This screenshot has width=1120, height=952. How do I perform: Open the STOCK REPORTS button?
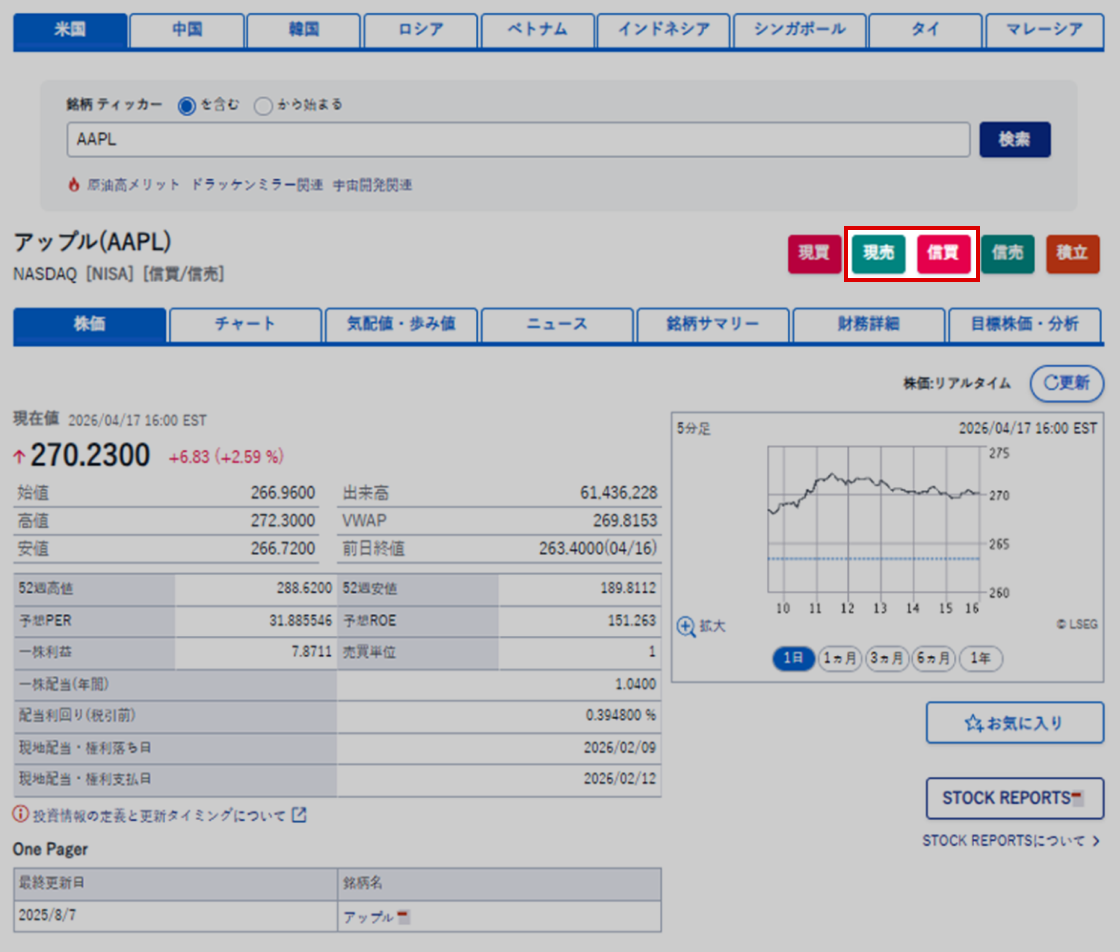(x=1014, y=798)
